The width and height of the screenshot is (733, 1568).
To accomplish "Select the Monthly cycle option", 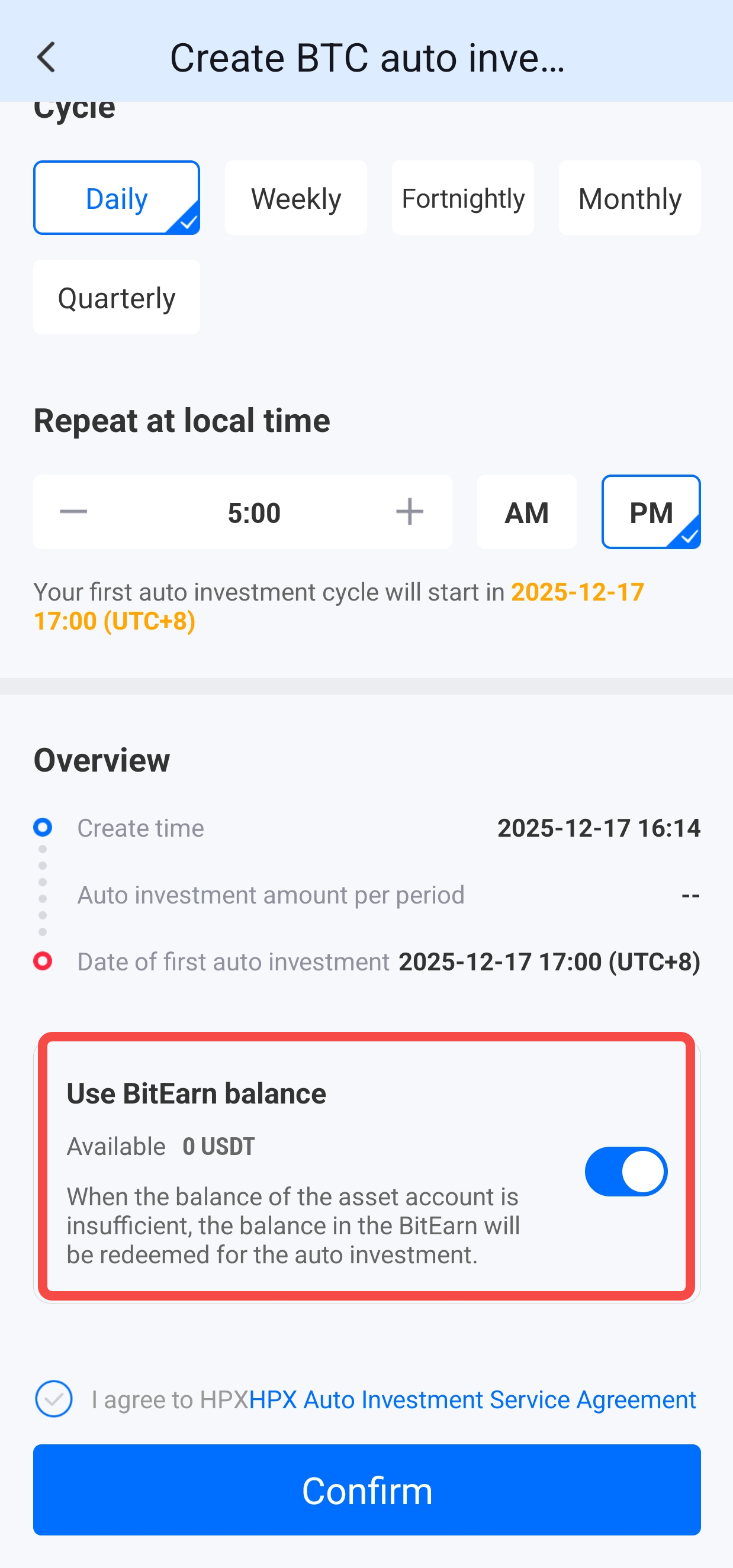I will 629,198.
